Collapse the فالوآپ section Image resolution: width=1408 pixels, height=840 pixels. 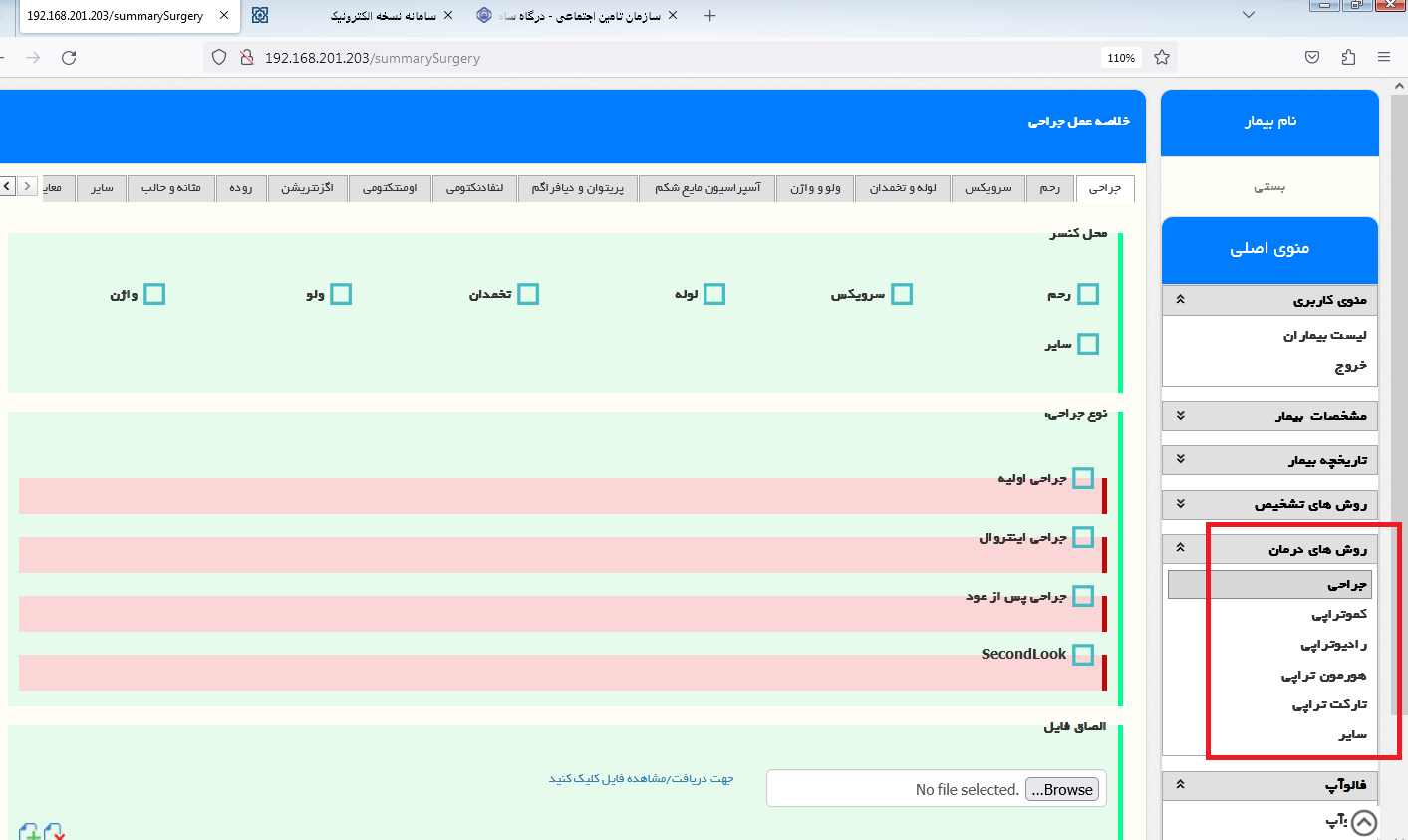[1269, 785]
